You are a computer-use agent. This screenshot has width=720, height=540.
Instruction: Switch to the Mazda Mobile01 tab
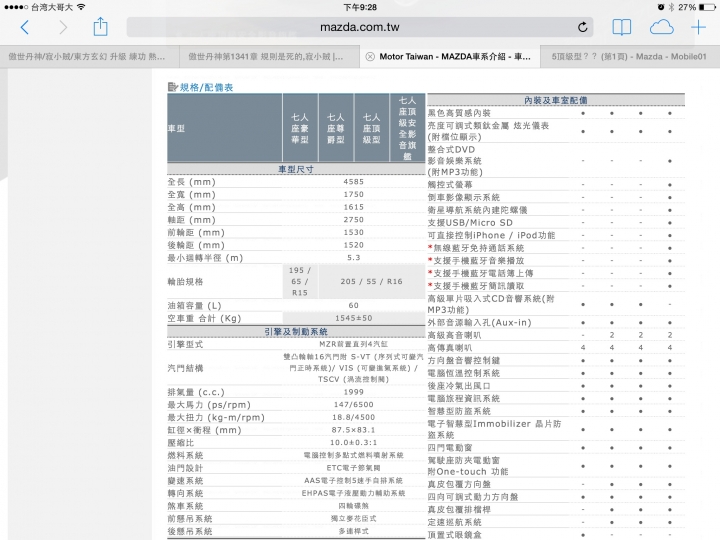[630, 56]
